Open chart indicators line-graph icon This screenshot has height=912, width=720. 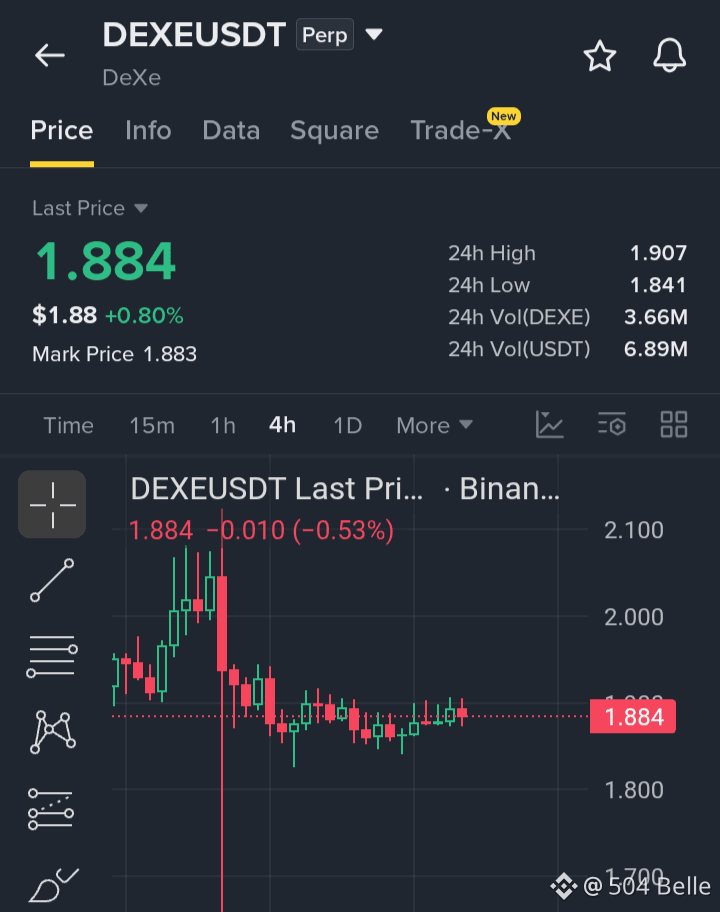(549, 425)
